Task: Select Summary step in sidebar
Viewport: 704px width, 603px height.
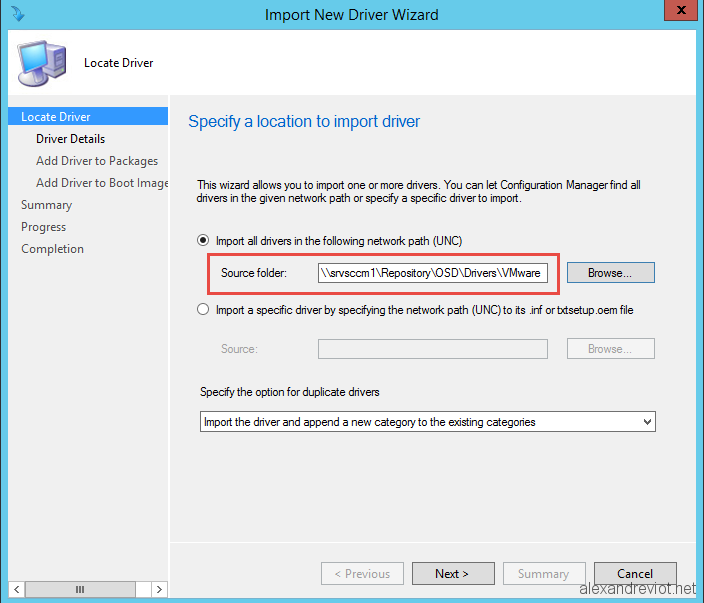Action: coord(46,205)
